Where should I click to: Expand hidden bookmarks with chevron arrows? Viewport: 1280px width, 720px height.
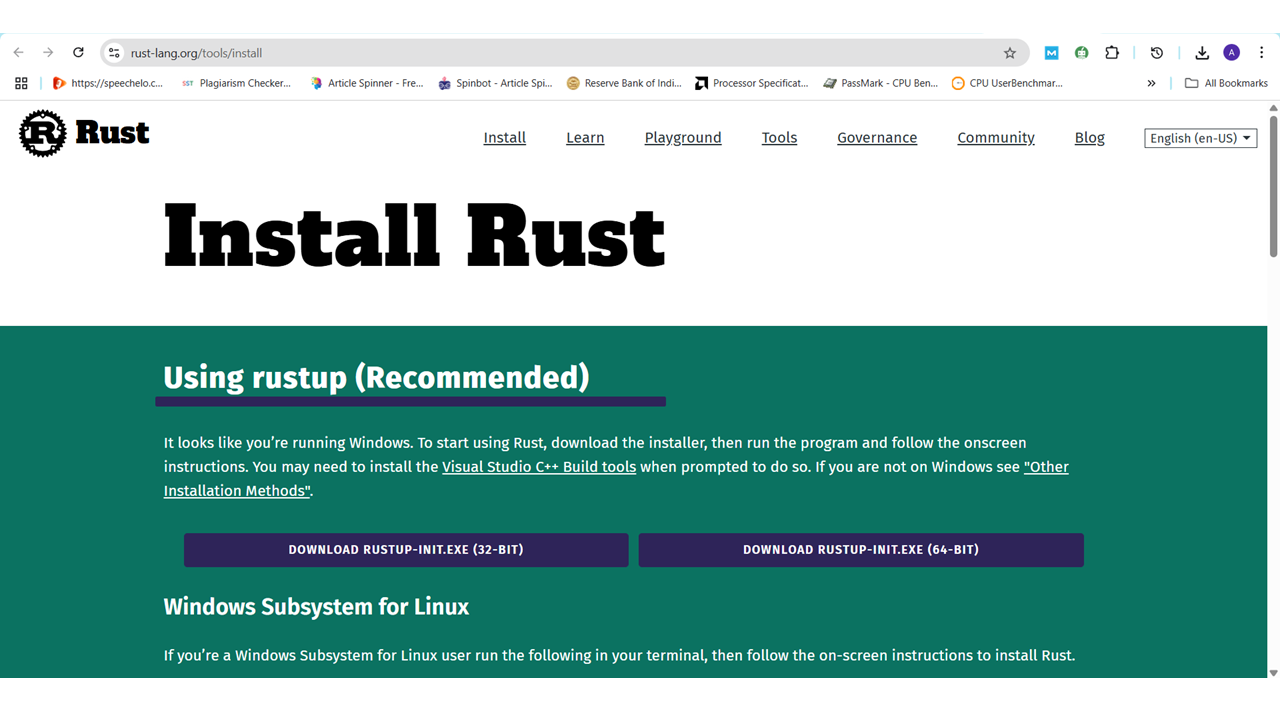coord(1151,83)
